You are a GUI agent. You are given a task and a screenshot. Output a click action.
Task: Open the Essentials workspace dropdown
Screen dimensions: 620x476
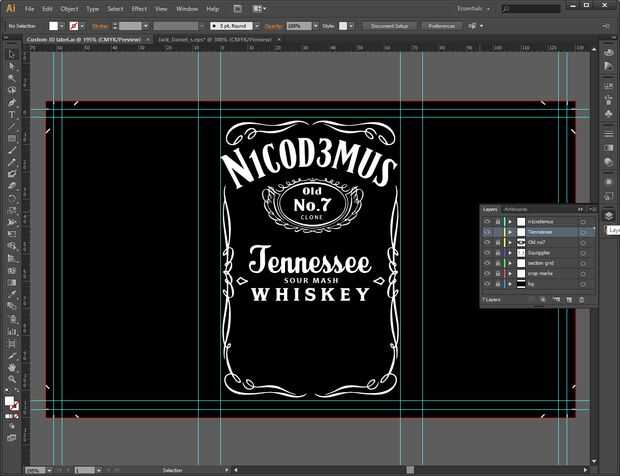[x=473, y=9]
